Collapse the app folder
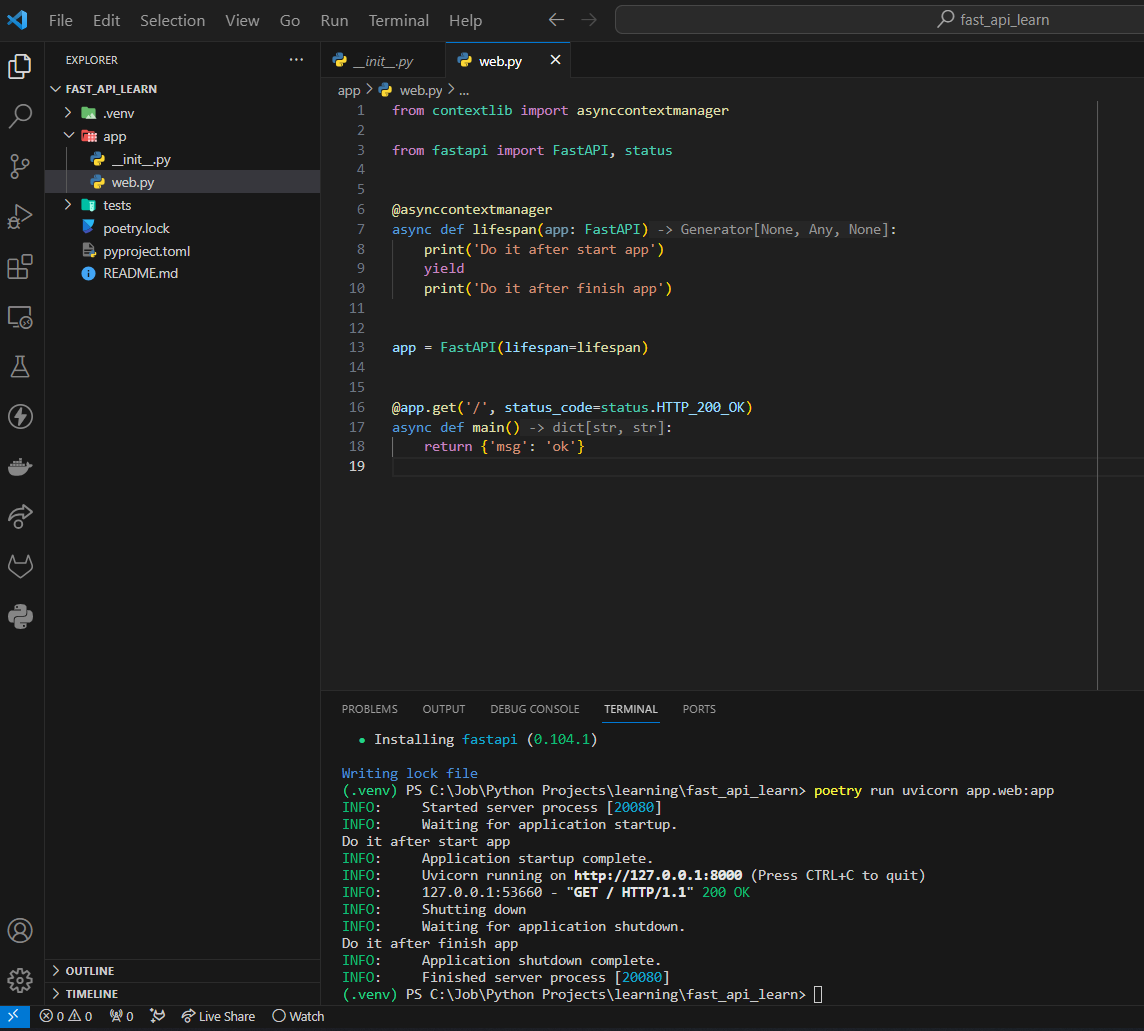 (114, 136)
